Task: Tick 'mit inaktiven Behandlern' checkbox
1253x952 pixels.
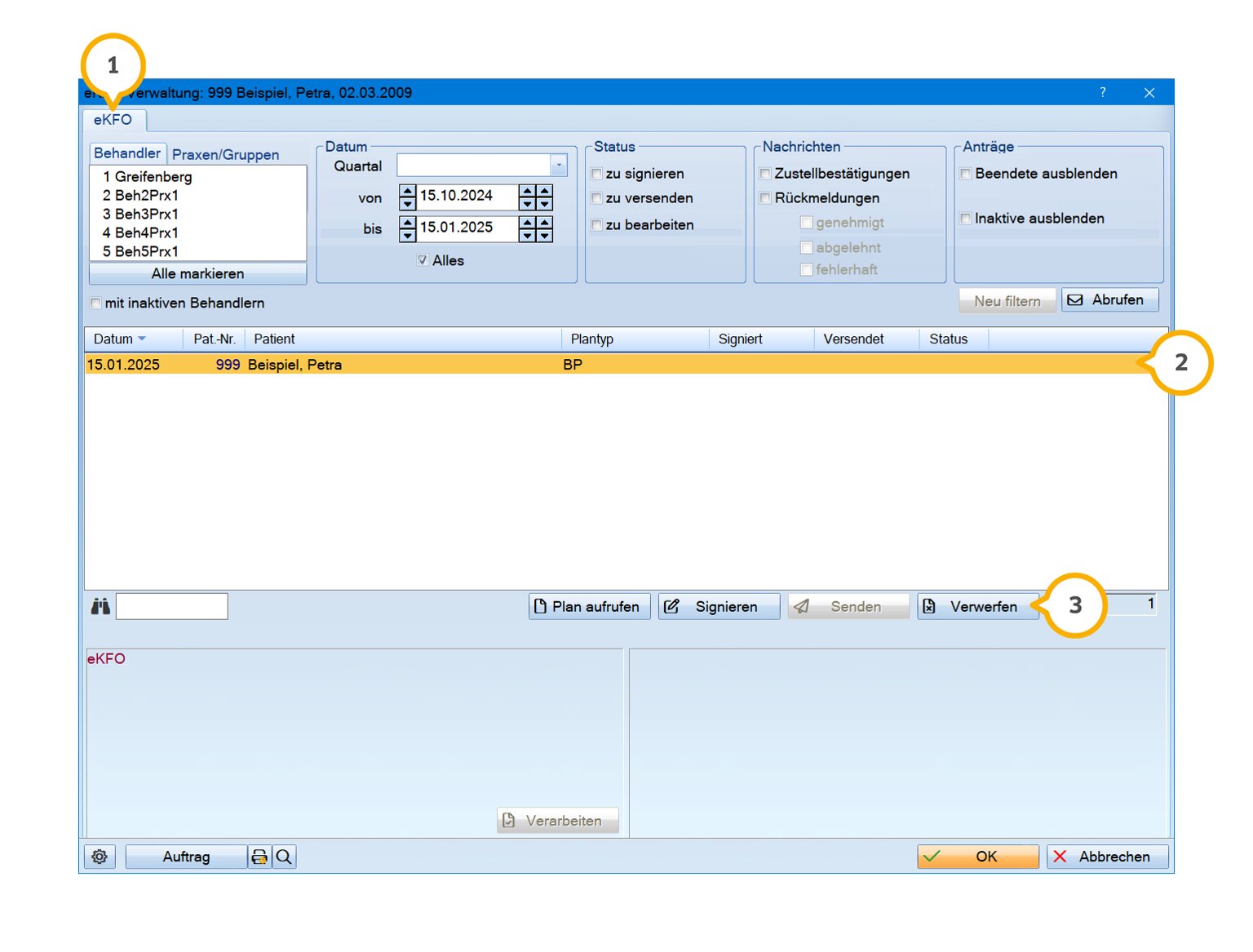Action: 96,303
